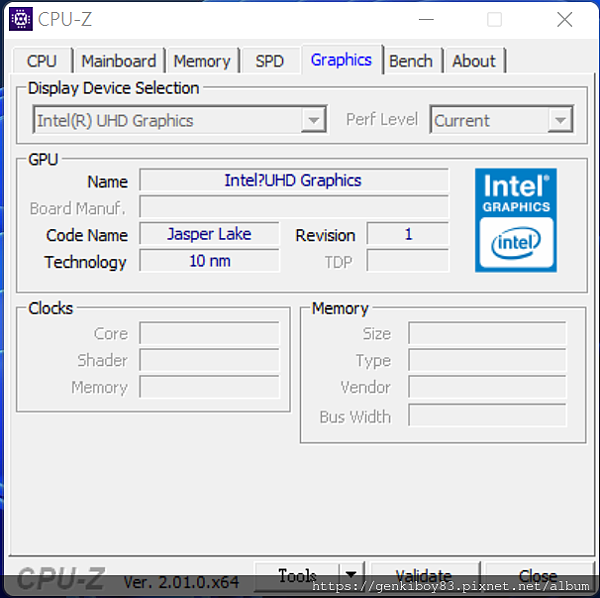This screenshot has height=598, width=600.
Task: Click the Clocks Memory field
Action: coord(209,387)
